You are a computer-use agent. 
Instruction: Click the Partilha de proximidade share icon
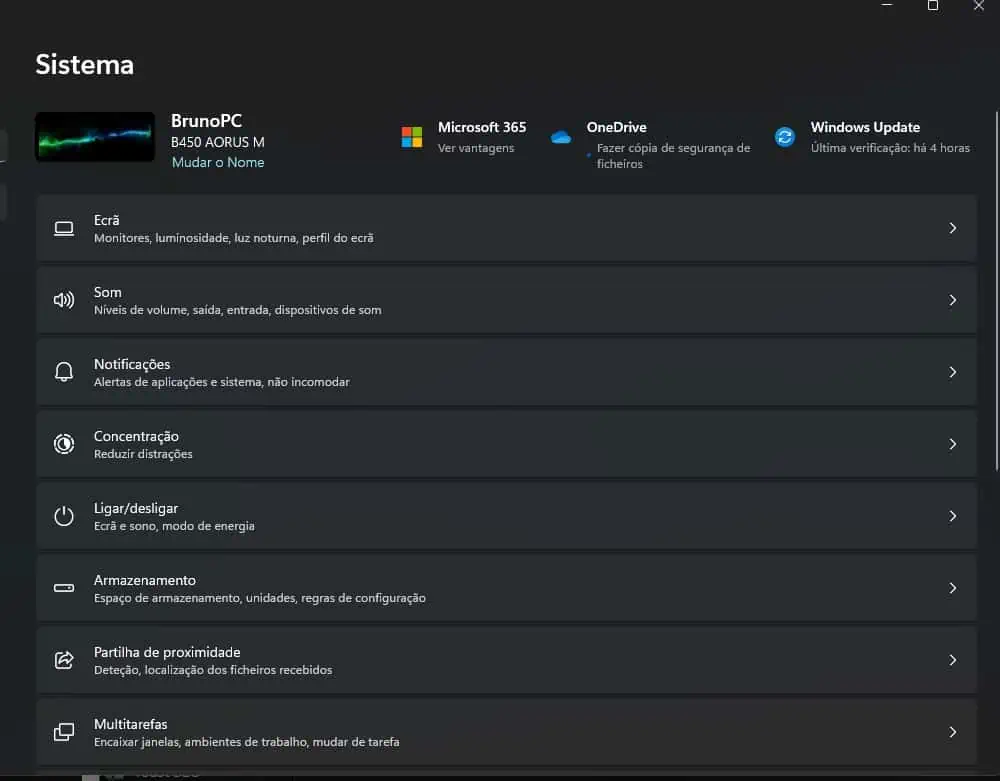[x=64, y=660]
